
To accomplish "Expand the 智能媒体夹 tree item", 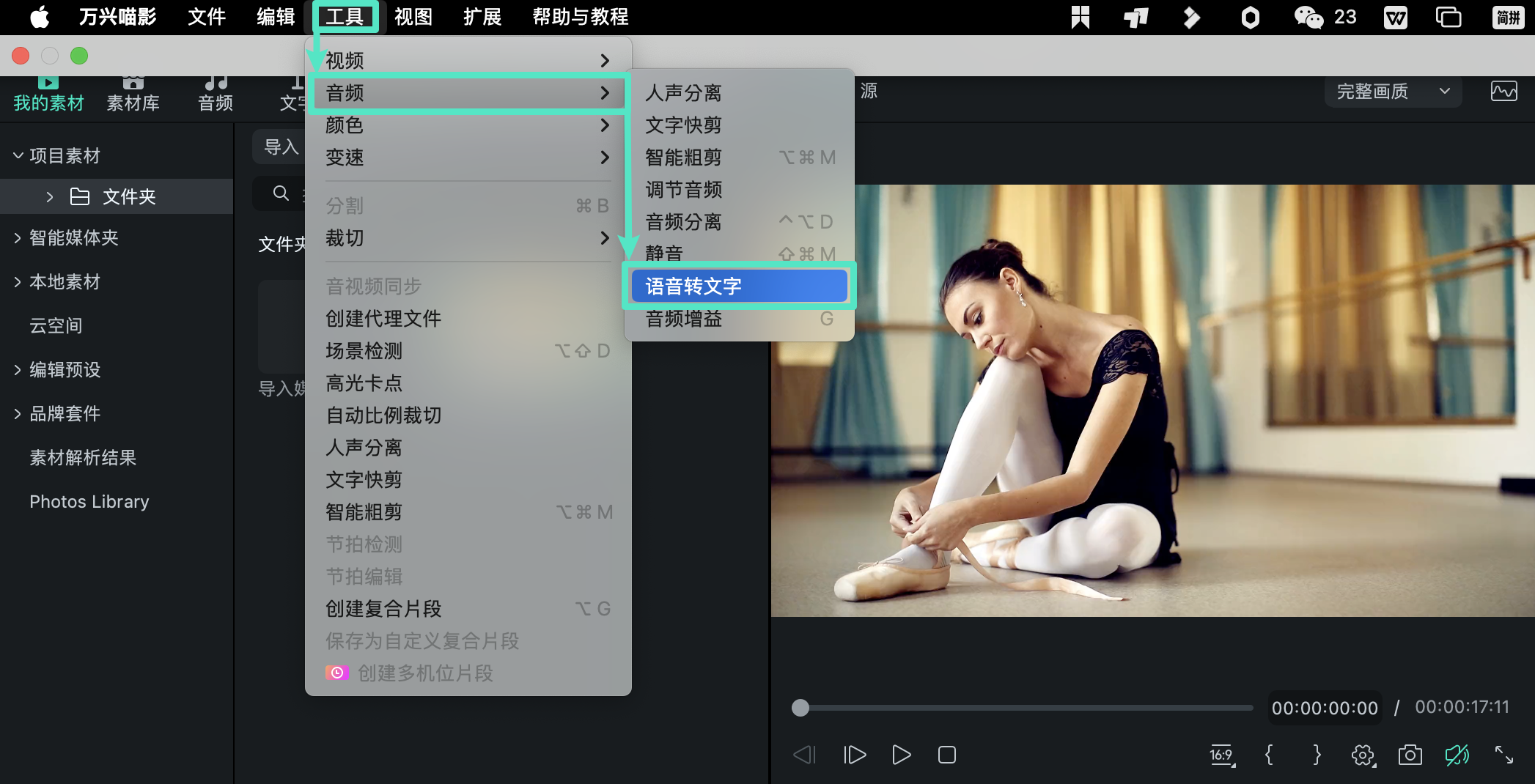I will click(x=18, y=238).
